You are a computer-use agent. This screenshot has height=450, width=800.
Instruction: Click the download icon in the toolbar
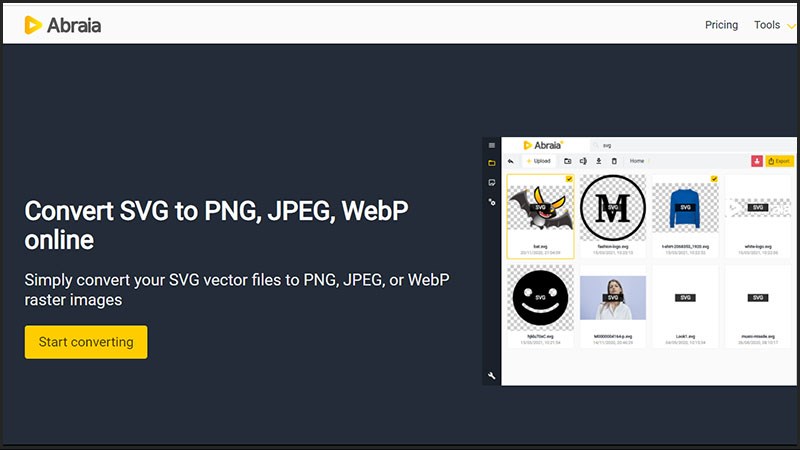pyautogui.click(x=598, y=161)
